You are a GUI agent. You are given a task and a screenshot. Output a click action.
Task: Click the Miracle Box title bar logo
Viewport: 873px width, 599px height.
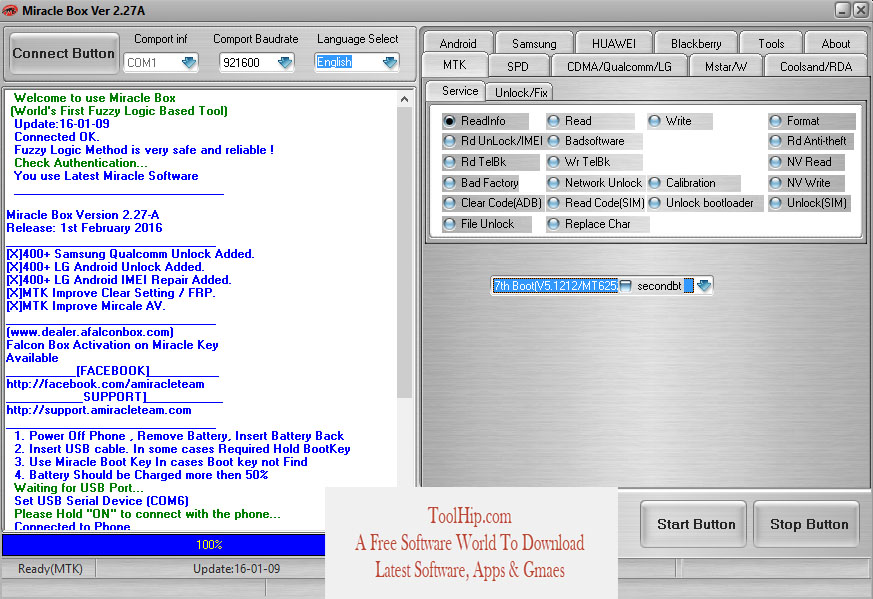[10, 11]
